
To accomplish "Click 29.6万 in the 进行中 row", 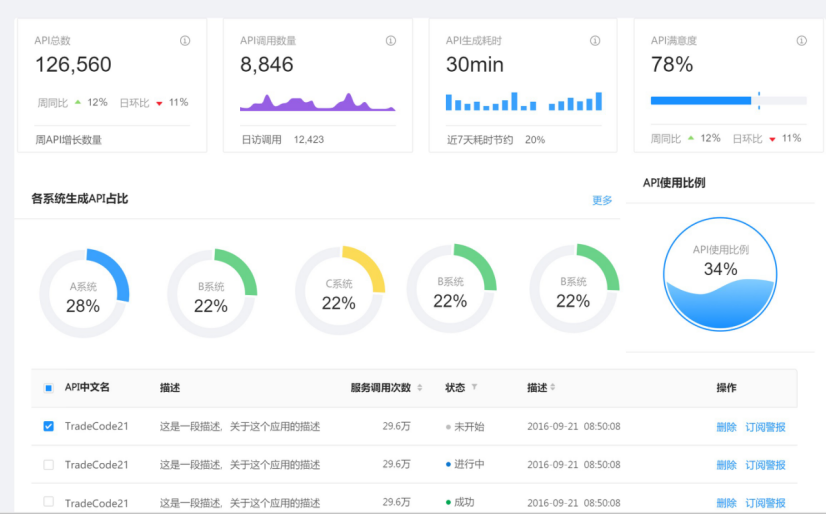I will tap(397, 464).
